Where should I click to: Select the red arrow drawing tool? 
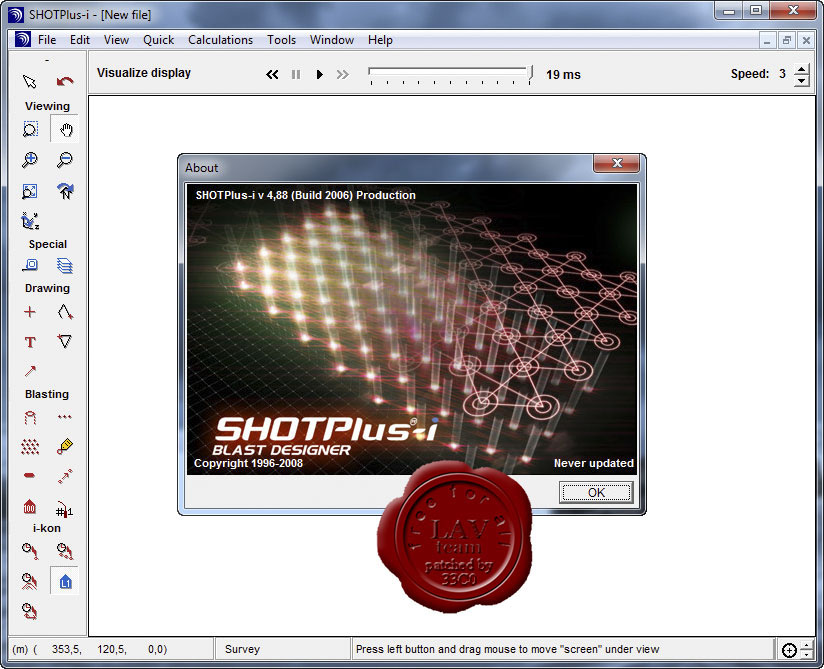30,371
